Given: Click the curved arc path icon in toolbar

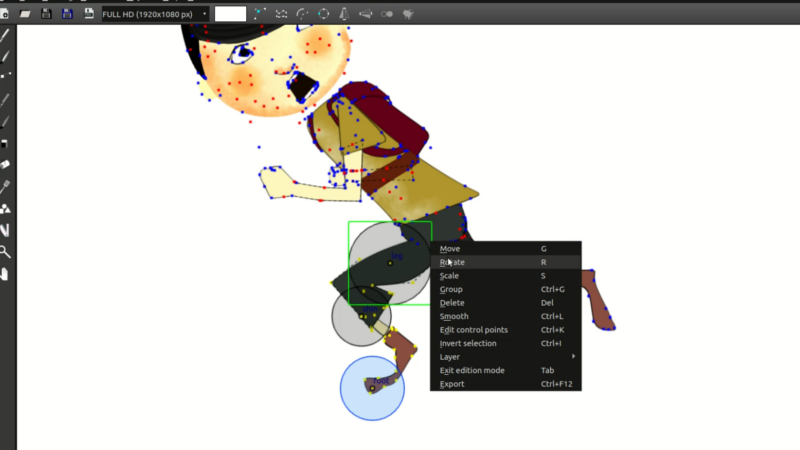Looking at the screenshot, I should tap(303, 14).
